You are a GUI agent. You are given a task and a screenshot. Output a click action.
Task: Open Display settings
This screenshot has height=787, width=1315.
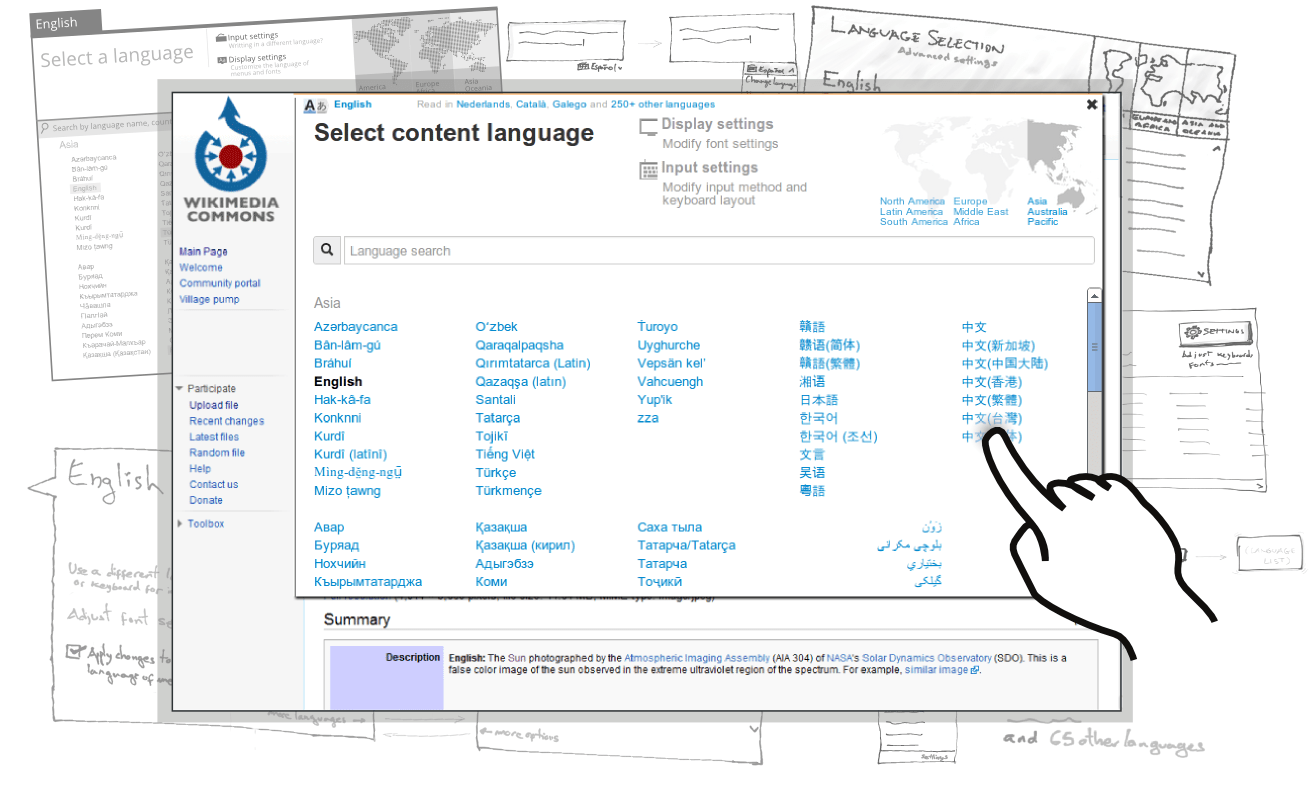(717, 124)
